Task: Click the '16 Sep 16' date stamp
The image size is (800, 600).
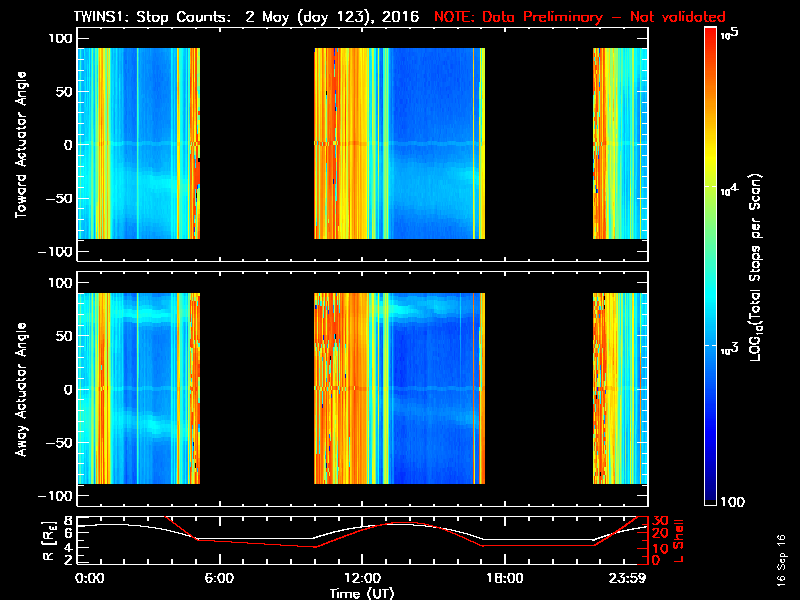Action: pyautogui.click(x=781, y=560)
